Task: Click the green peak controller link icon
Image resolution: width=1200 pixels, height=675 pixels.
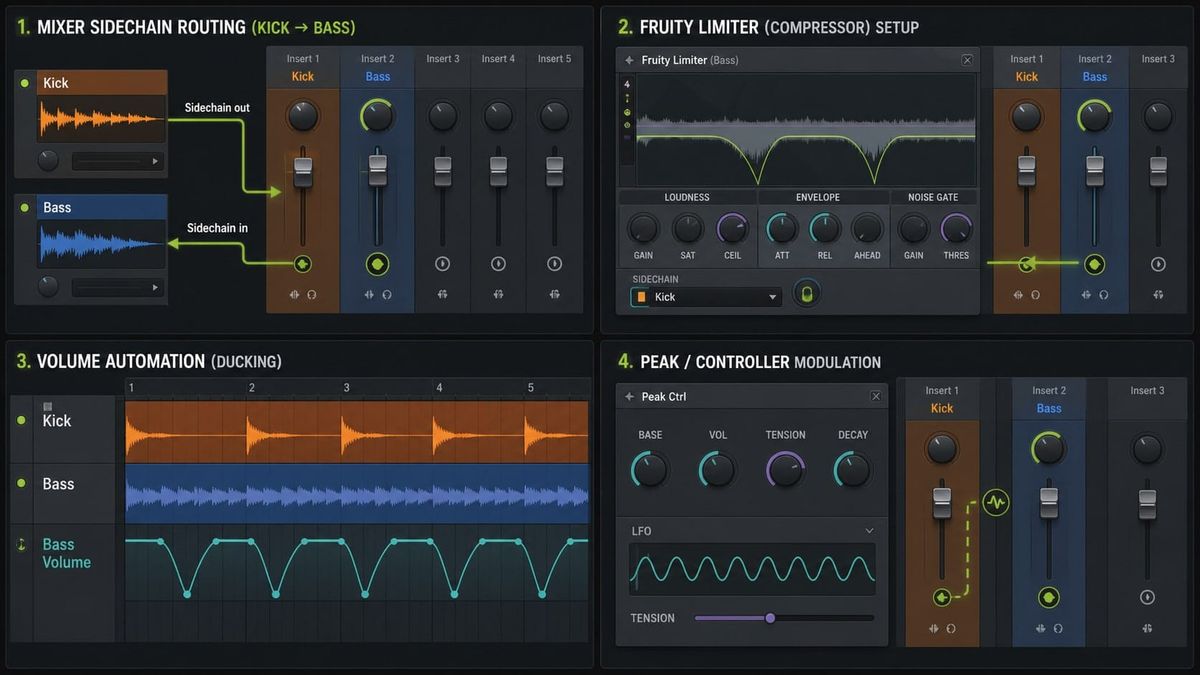Action: [x=995, y=502]
